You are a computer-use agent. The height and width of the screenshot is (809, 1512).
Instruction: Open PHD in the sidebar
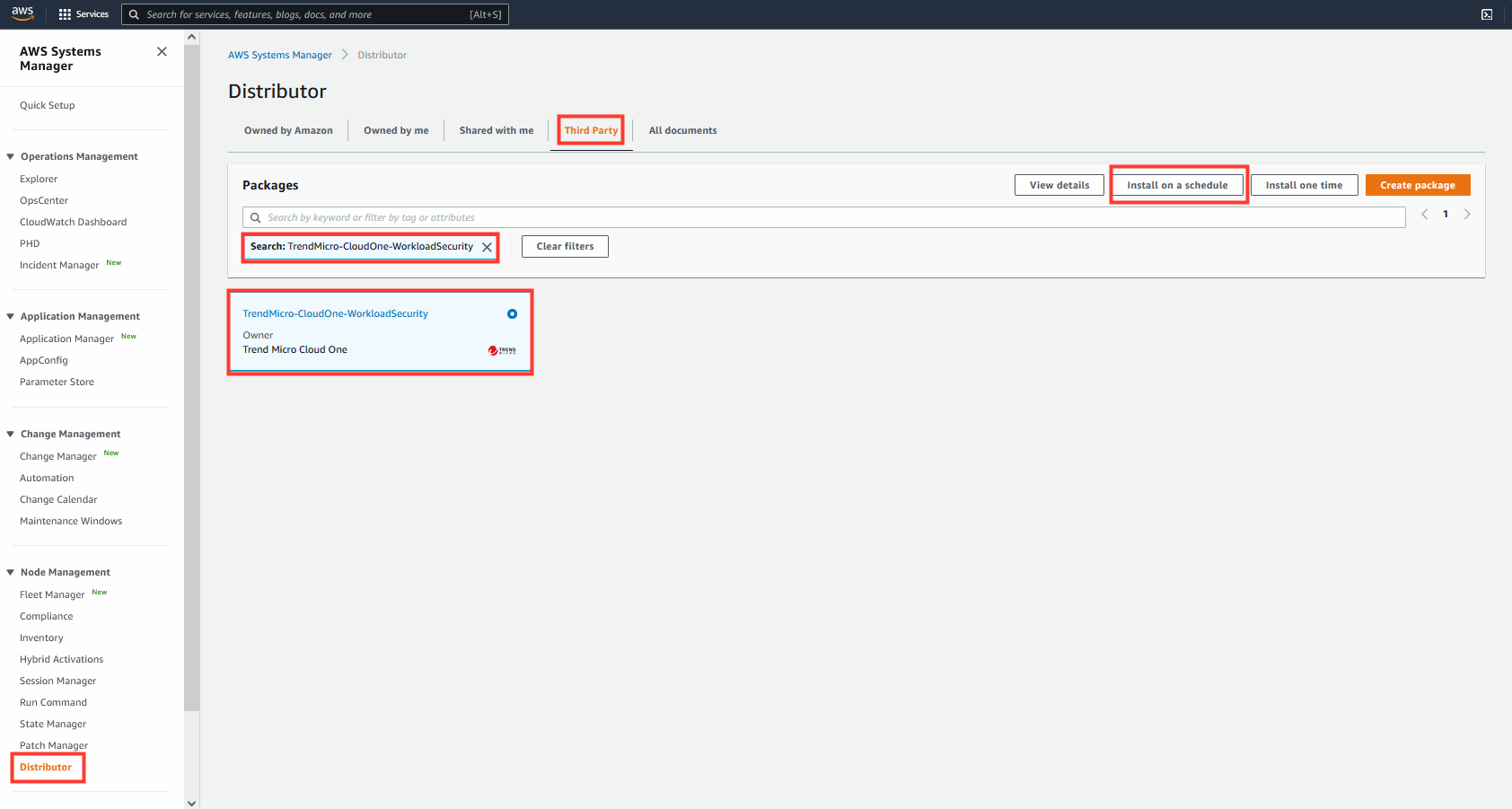click(30, 243)
